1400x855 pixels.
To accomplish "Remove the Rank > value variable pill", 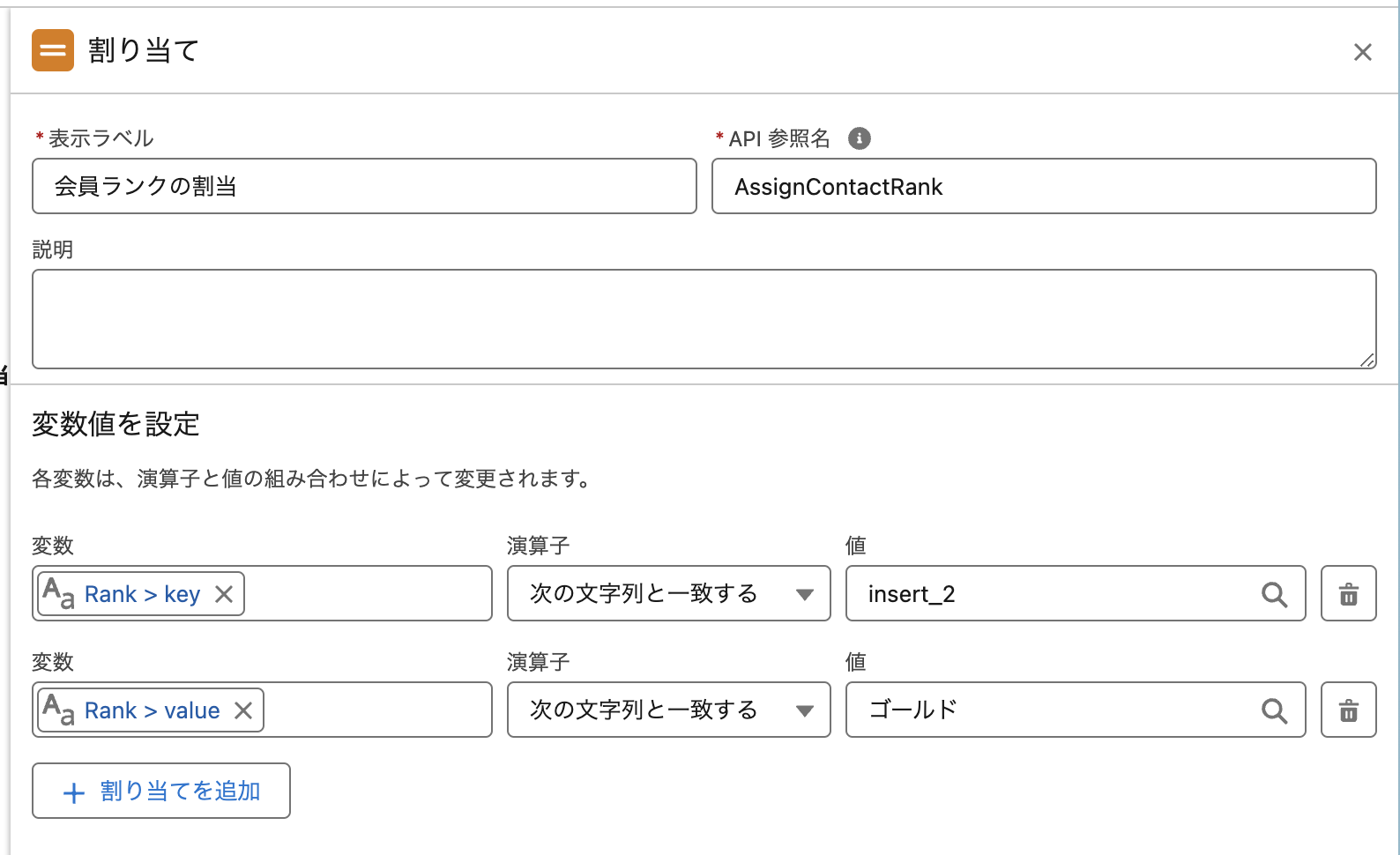I will pos(244,710).
